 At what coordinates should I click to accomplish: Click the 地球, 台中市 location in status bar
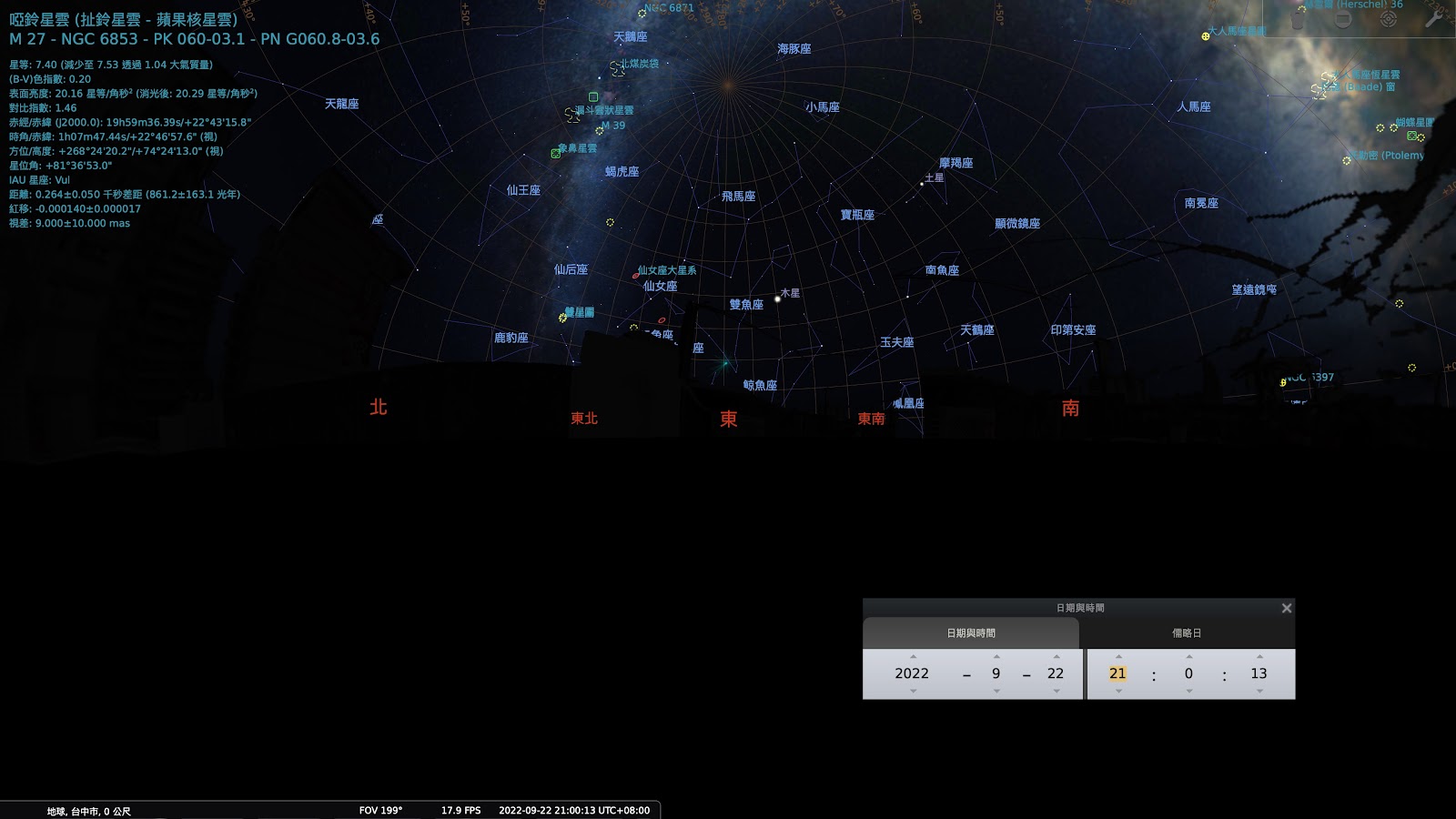click(x=88, y=811)
